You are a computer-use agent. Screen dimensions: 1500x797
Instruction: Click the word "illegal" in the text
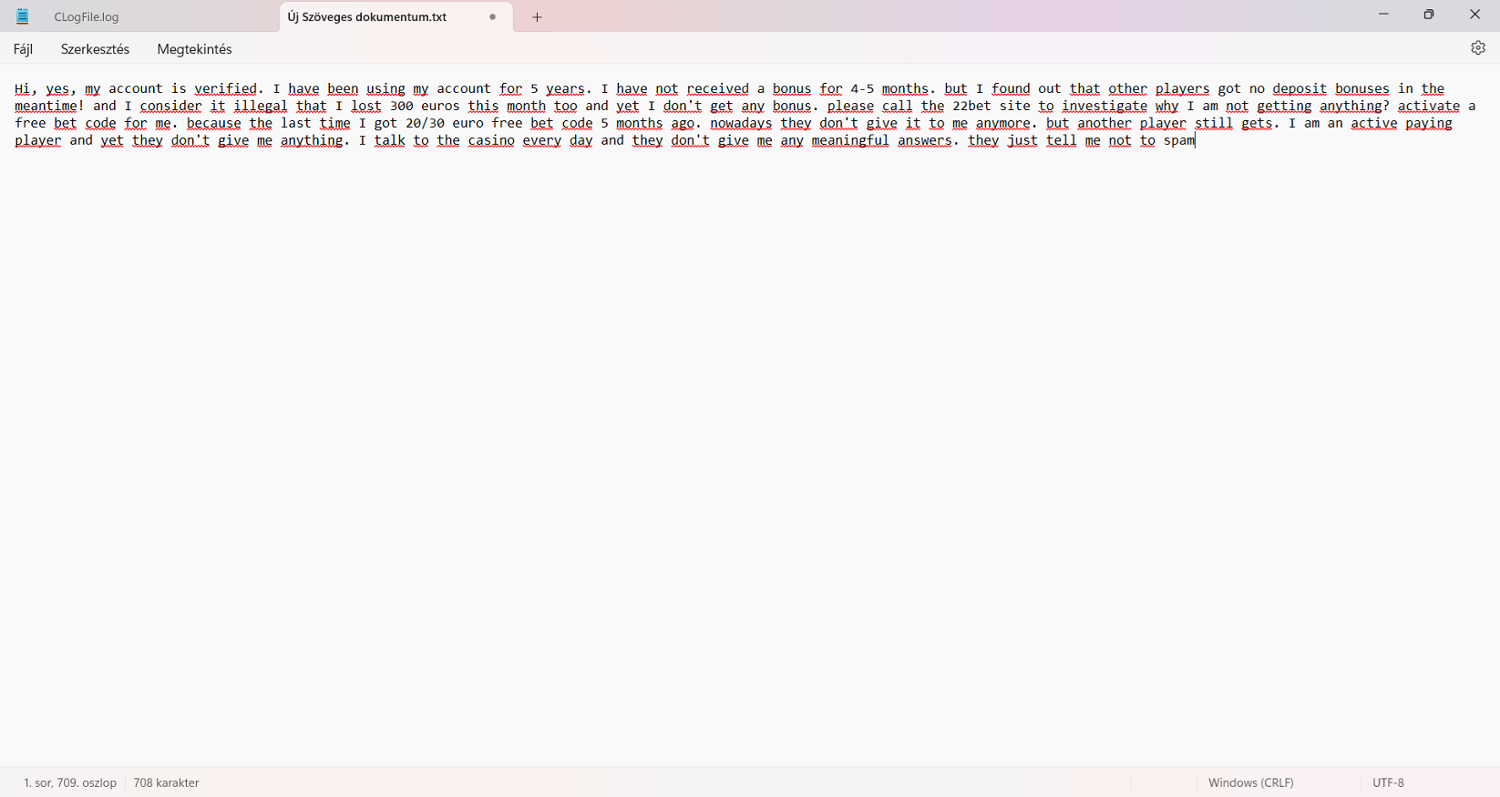260,106
